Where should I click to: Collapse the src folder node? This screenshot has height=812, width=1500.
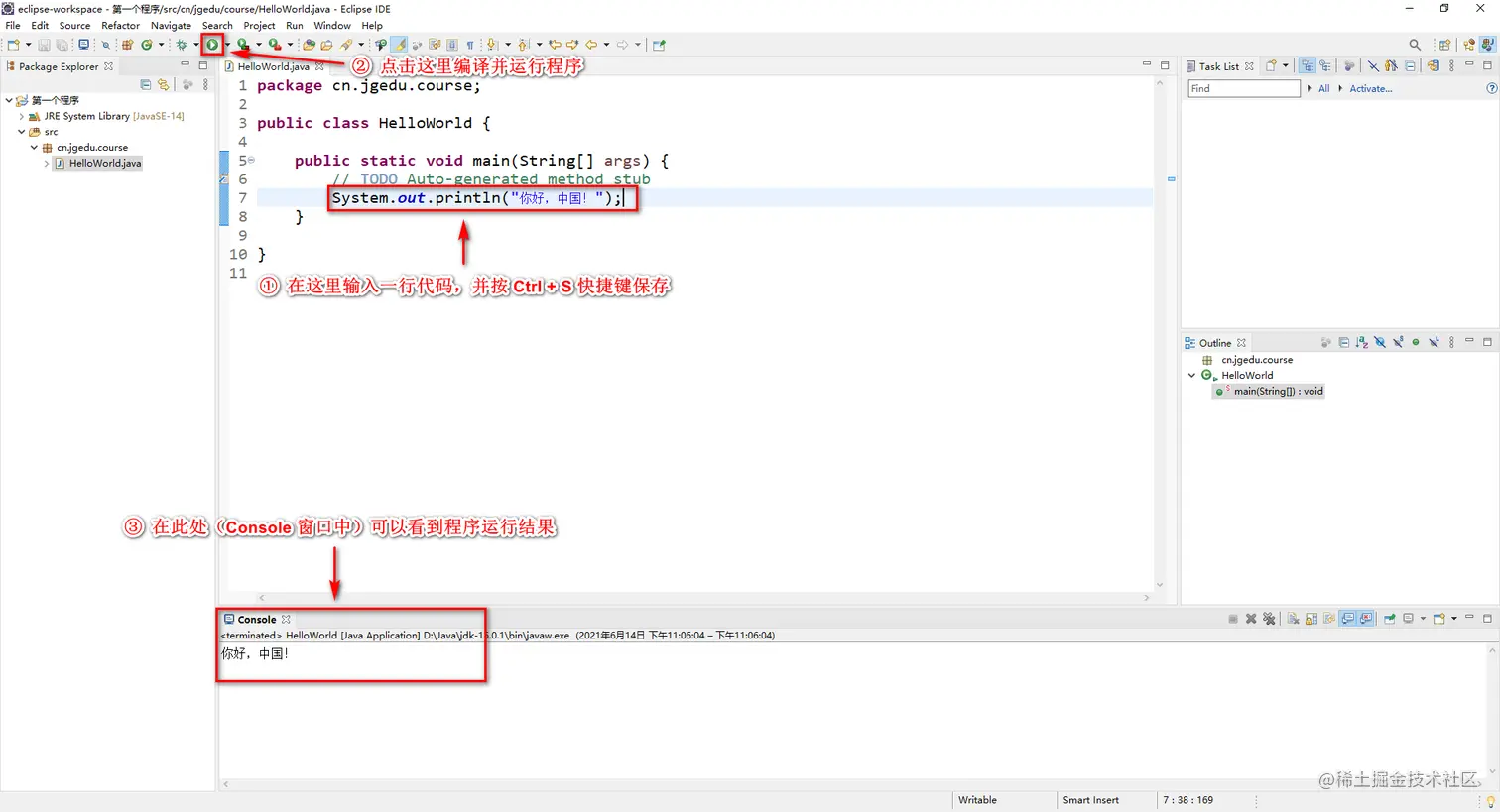(22, 132)
